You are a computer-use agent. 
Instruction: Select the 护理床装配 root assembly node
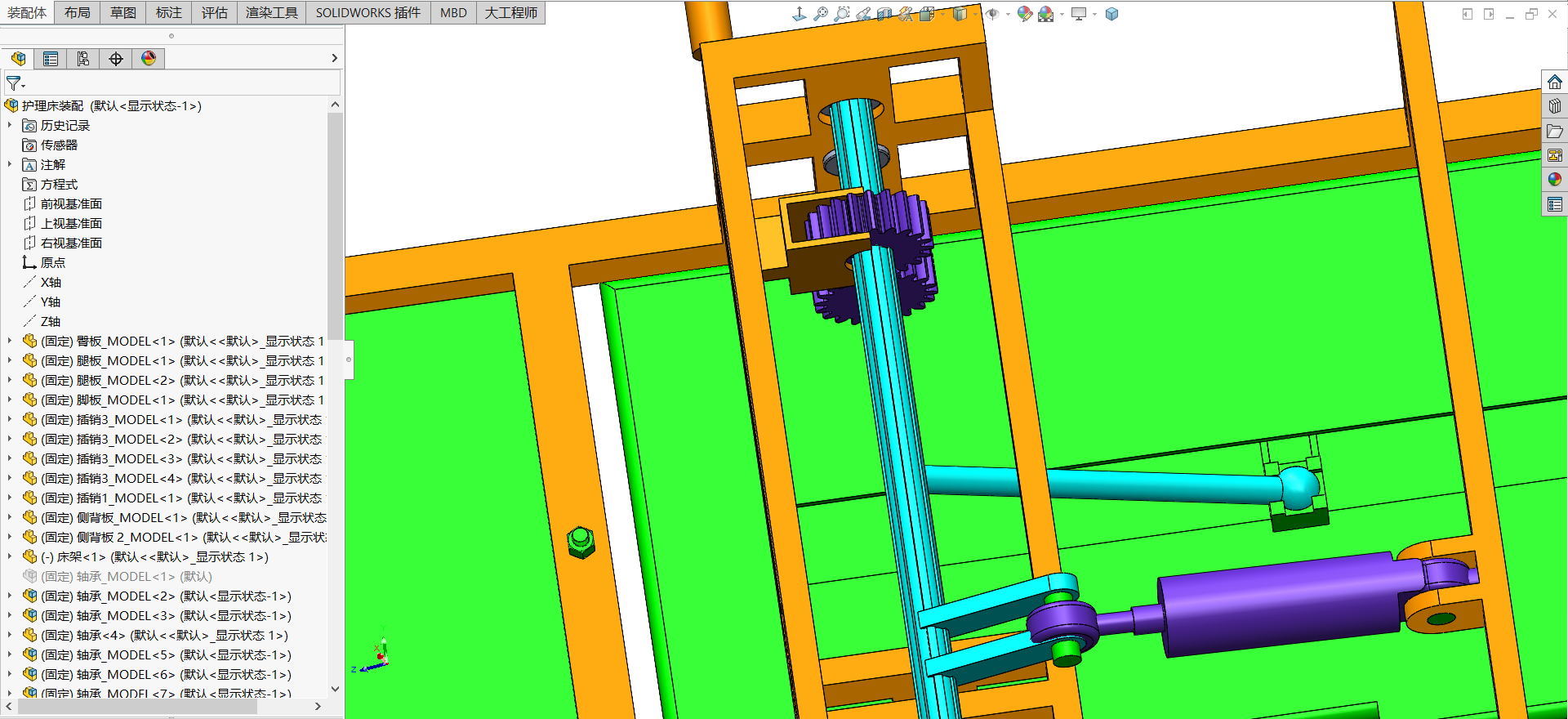(104, 106)
